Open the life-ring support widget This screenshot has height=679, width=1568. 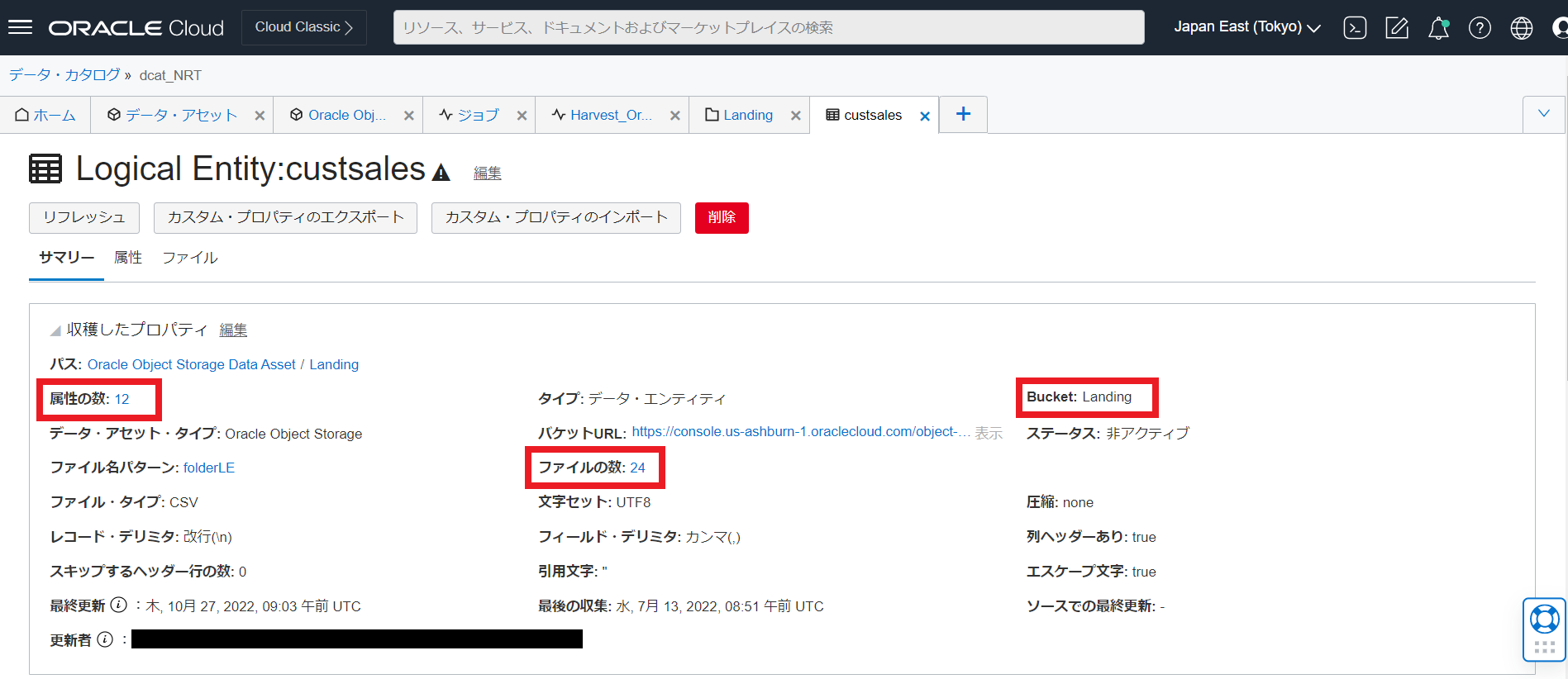[1544, 620]
